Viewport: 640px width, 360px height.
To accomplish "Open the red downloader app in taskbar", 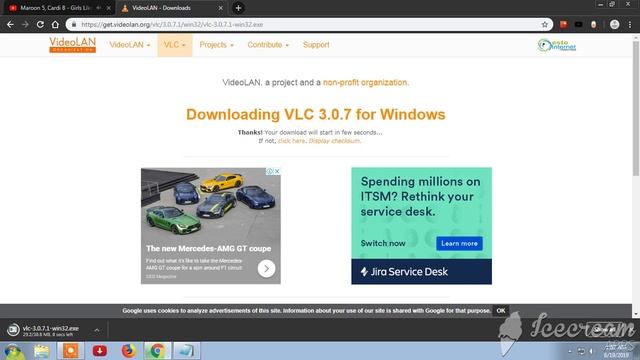I will pos(100,351).
